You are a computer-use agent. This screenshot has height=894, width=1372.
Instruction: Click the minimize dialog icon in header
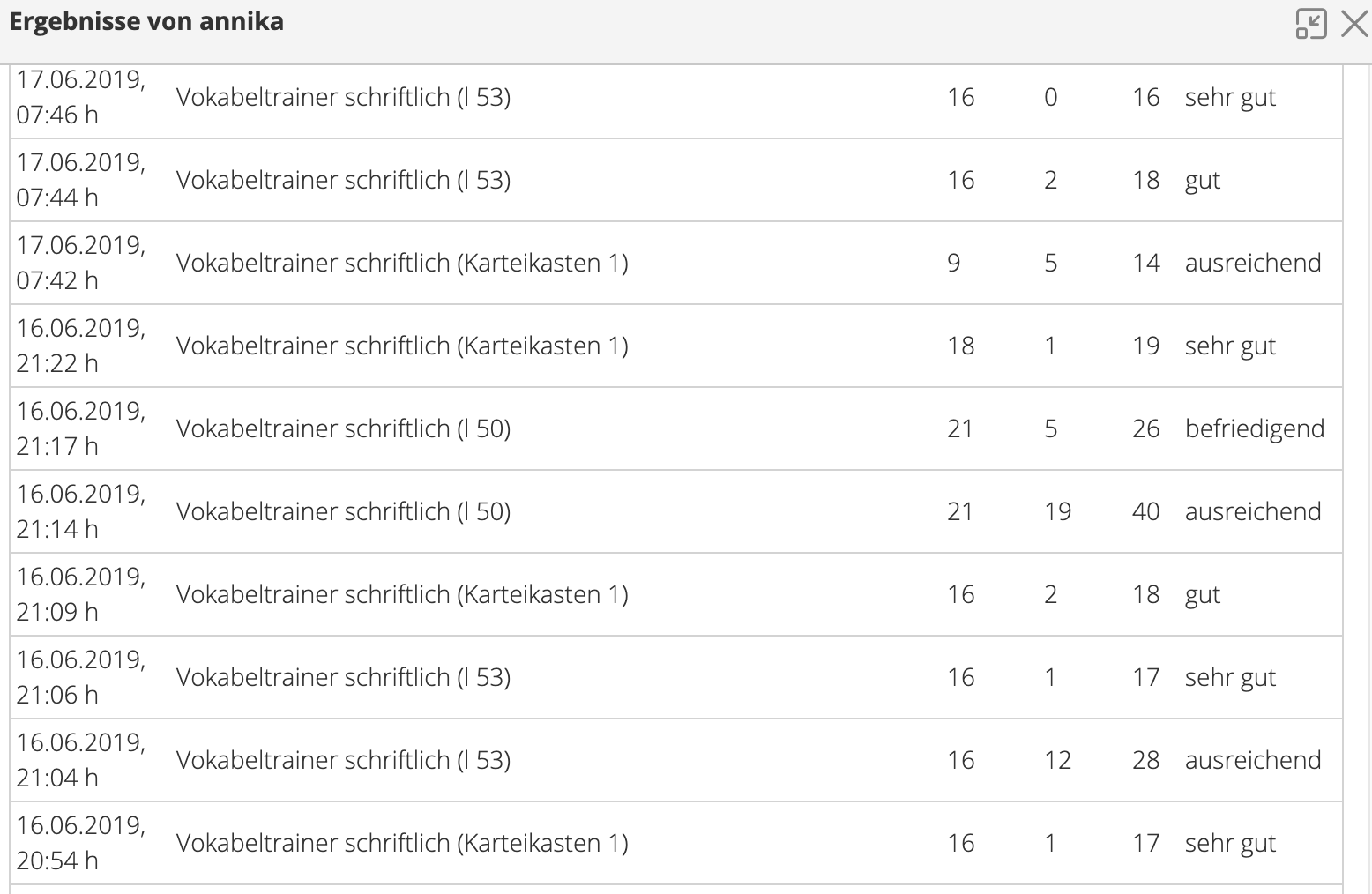(1311, 24)
